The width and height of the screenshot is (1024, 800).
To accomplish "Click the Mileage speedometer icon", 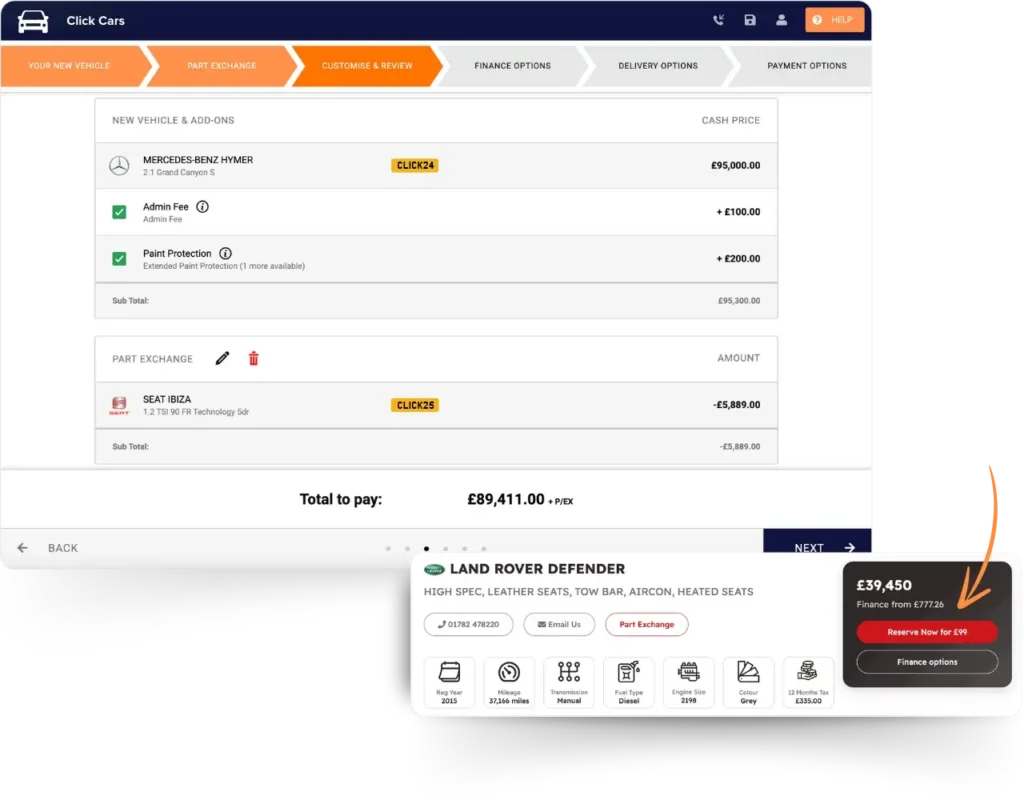I will (509, 671).
